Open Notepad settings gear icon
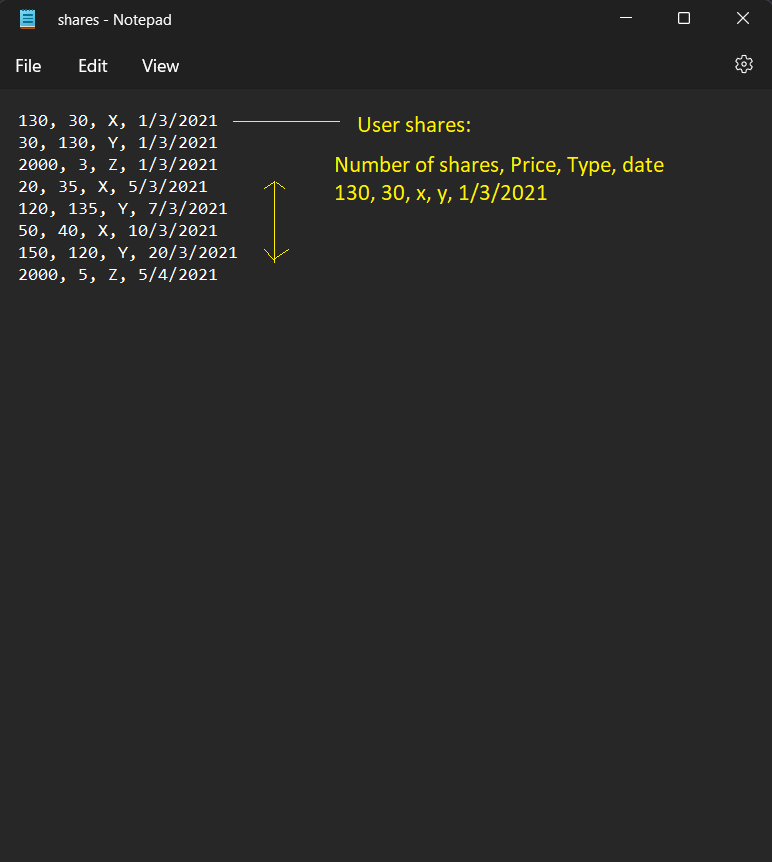 [x=743, y=64]
